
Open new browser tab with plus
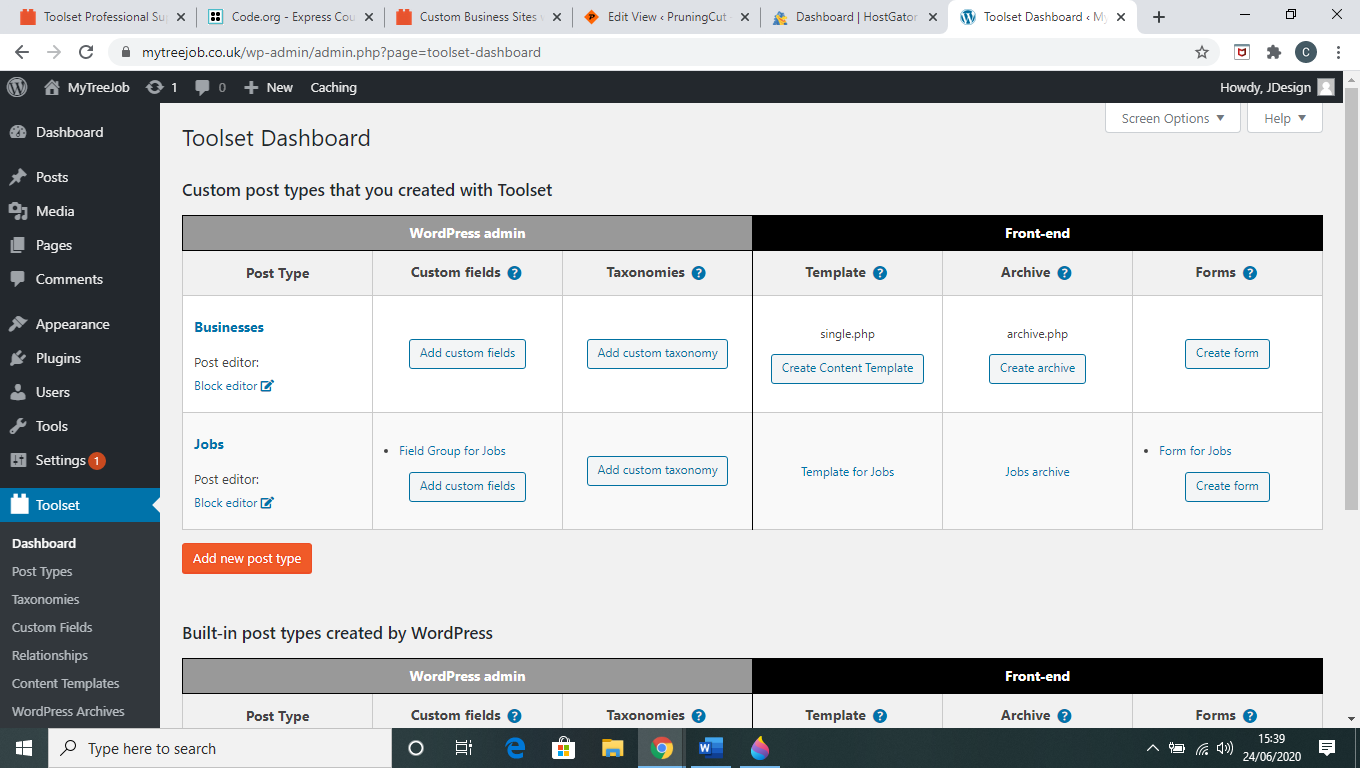pyautogui.click(x=1159, y=17)
